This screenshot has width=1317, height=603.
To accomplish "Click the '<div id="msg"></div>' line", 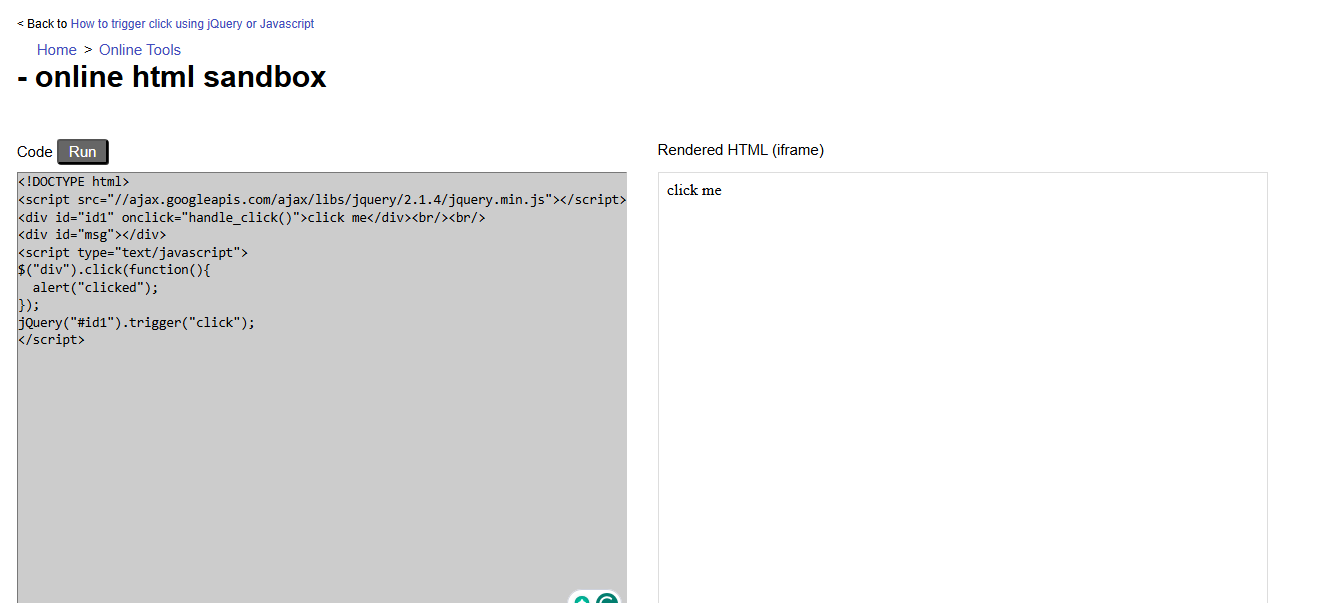I will coord(92,235).
